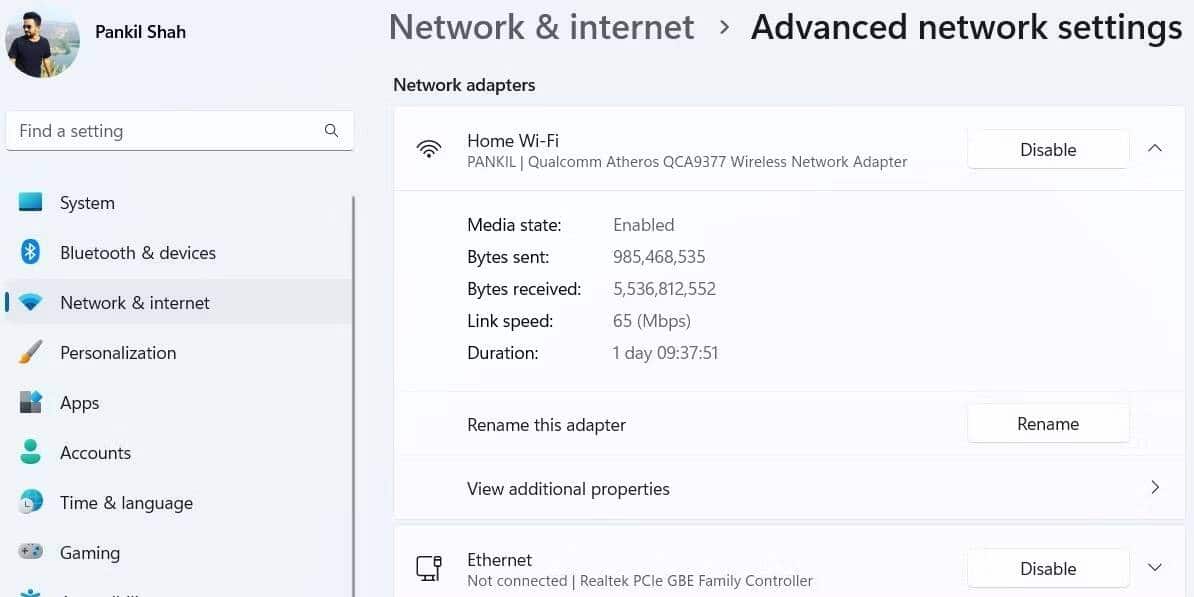The height and width of the screenshot is (597, 1194).
Task: Open Personalization settings
Action: click(30, 352)
